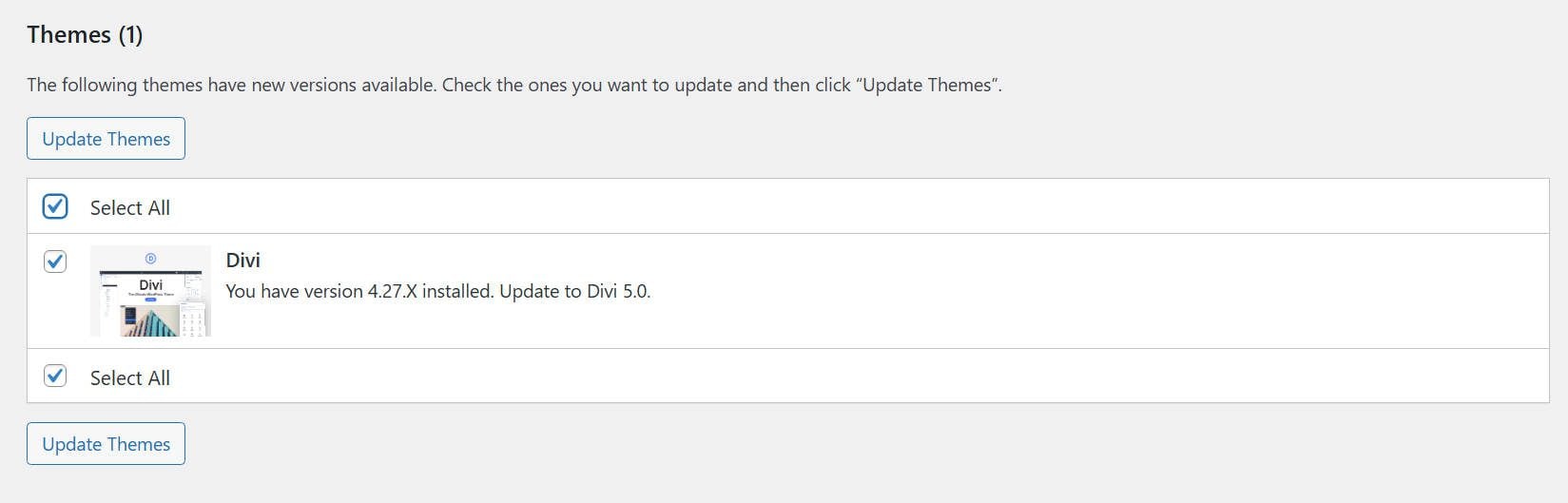1568x503 pixels.
Task: Click the bottom Select All label
Action: (x=129, y=377)
